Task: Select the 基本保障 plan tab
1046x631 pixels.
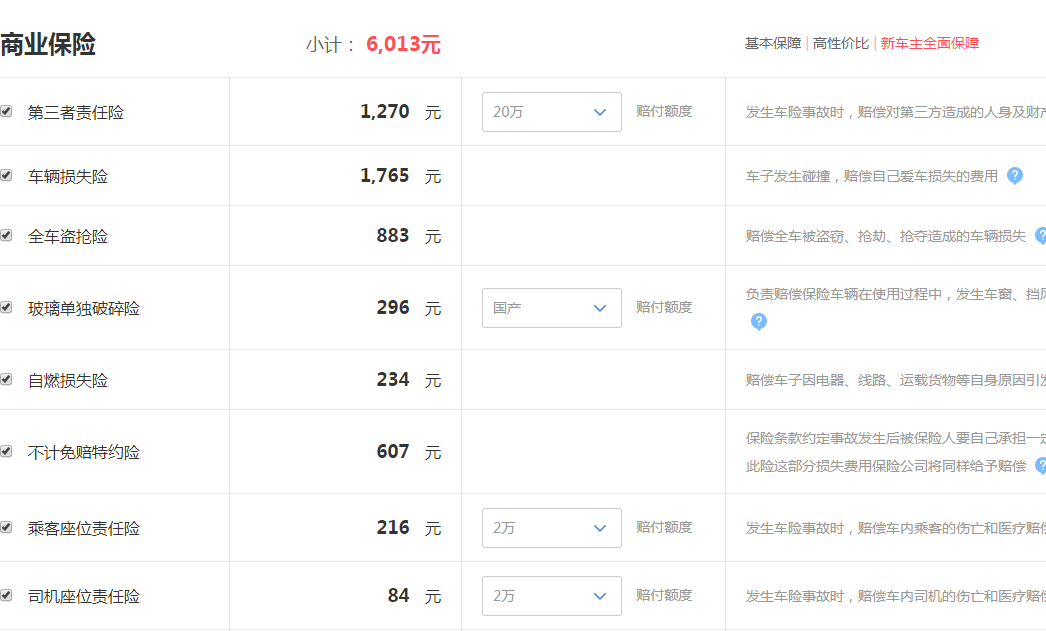Action: click(x=772, y=44)
